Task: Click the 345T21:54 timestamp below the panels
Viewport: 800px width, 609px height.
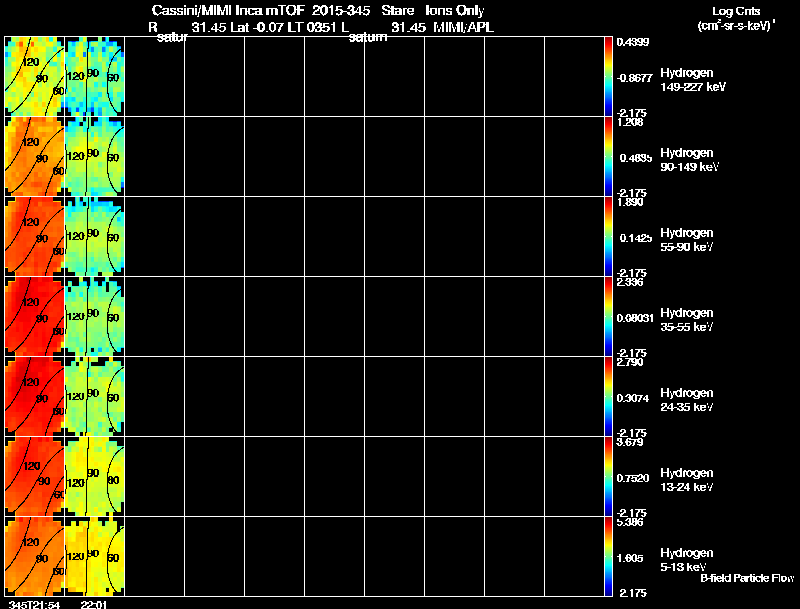Action: tap(34, 605)
